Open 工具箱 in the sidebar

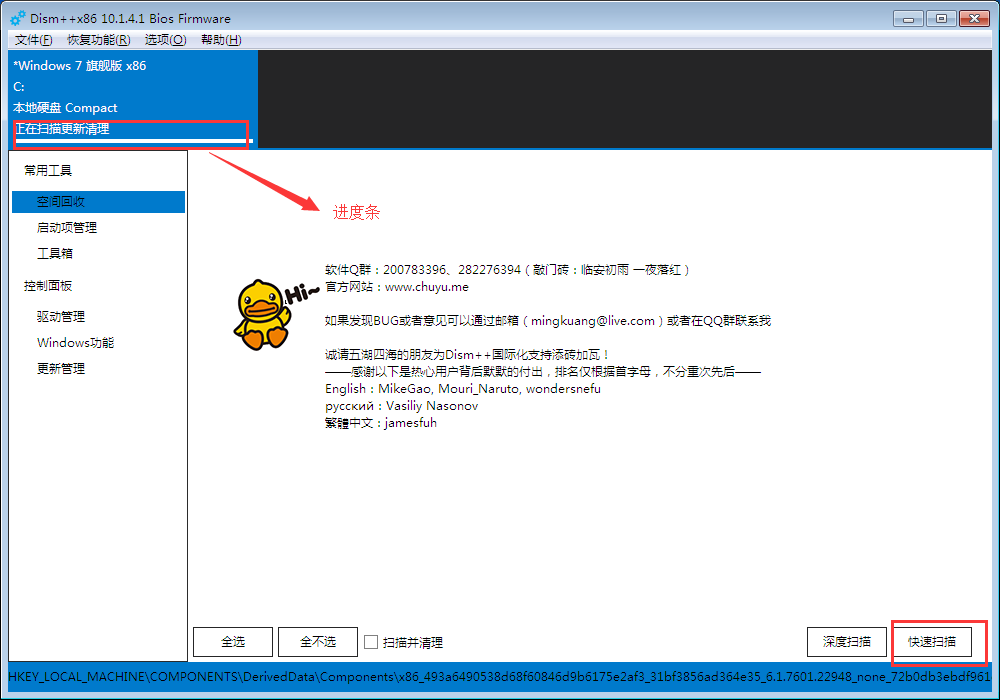pos(55,254)
